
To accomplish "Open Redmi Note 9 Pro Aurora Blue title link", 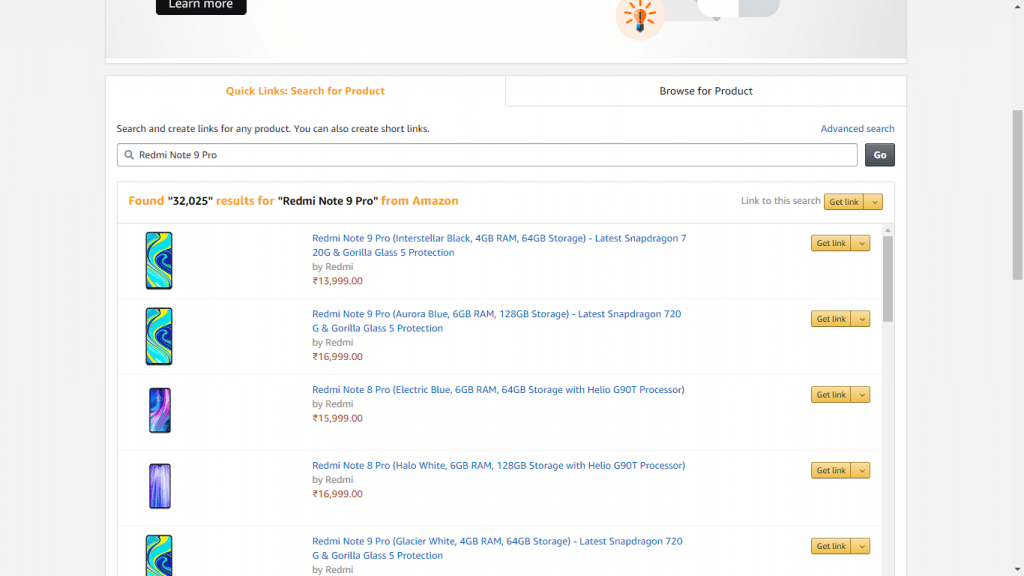I will pos(496,321).
